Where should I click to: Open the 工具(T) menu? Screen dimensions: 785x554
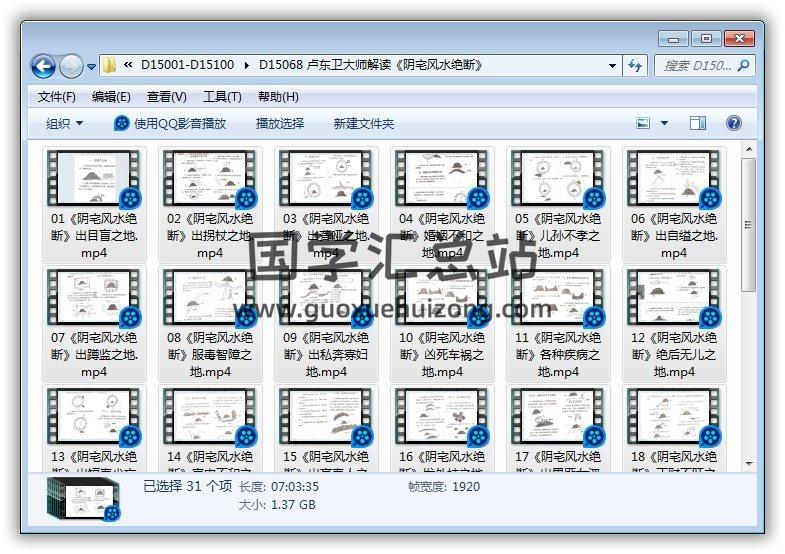tap(222, 97)
